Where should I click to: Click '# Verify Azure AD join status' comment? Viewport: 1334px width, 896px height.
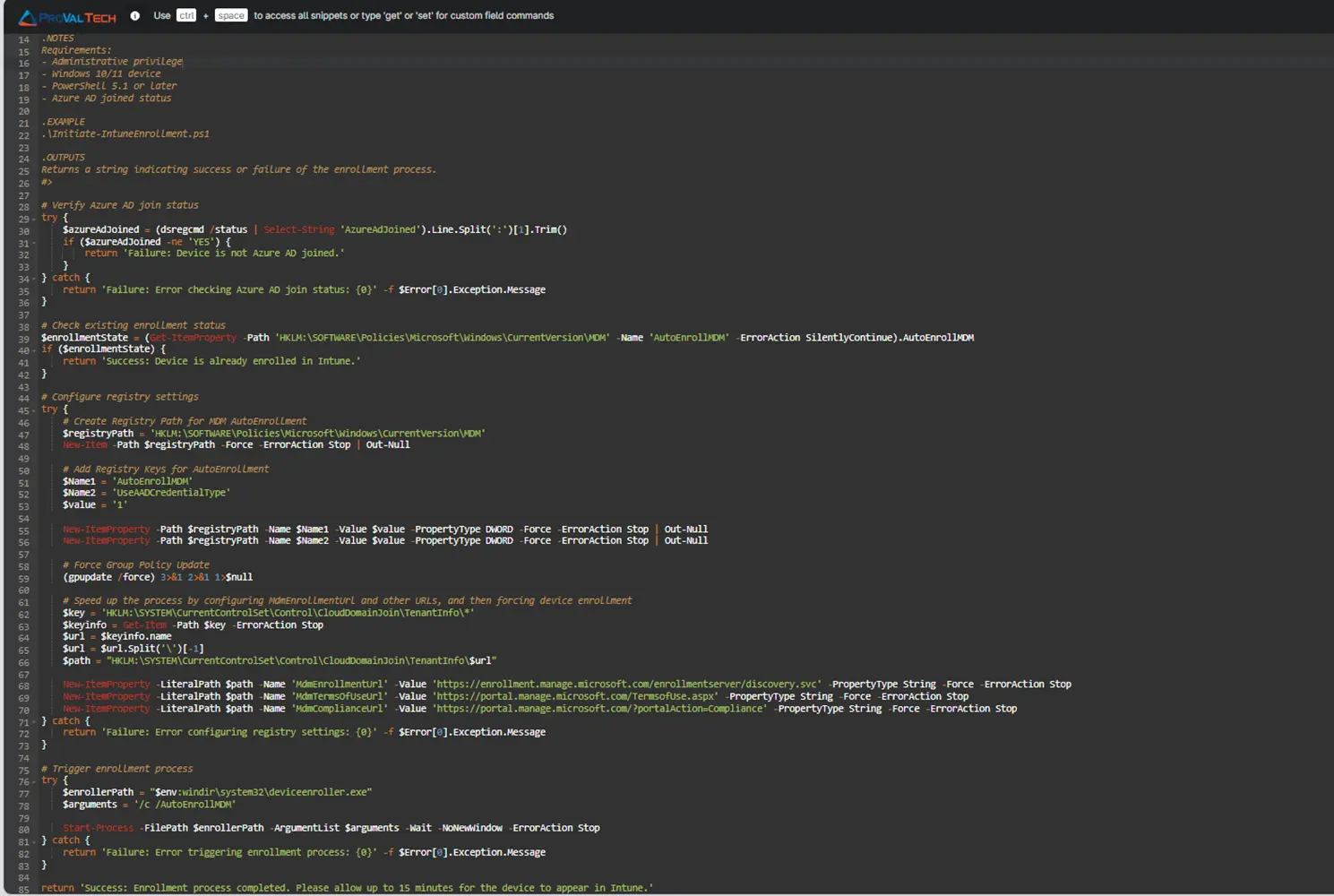[120, 205]
